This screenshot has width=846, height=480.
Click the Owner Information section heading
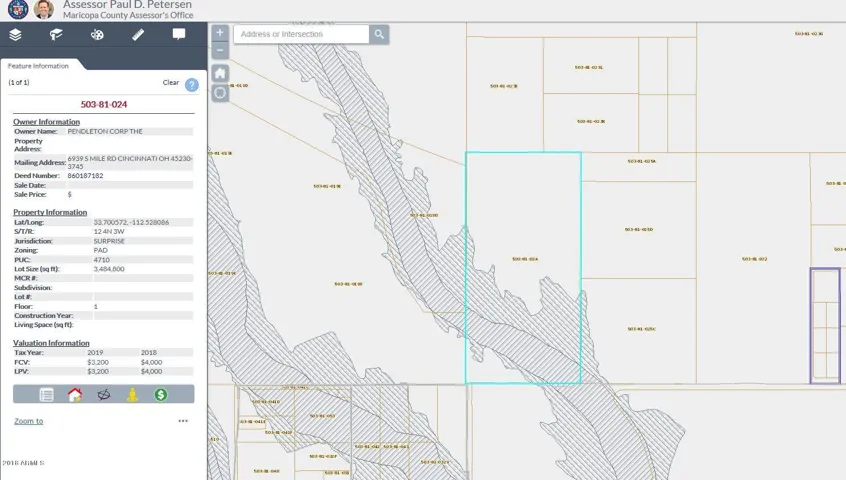tap(46, 122)
